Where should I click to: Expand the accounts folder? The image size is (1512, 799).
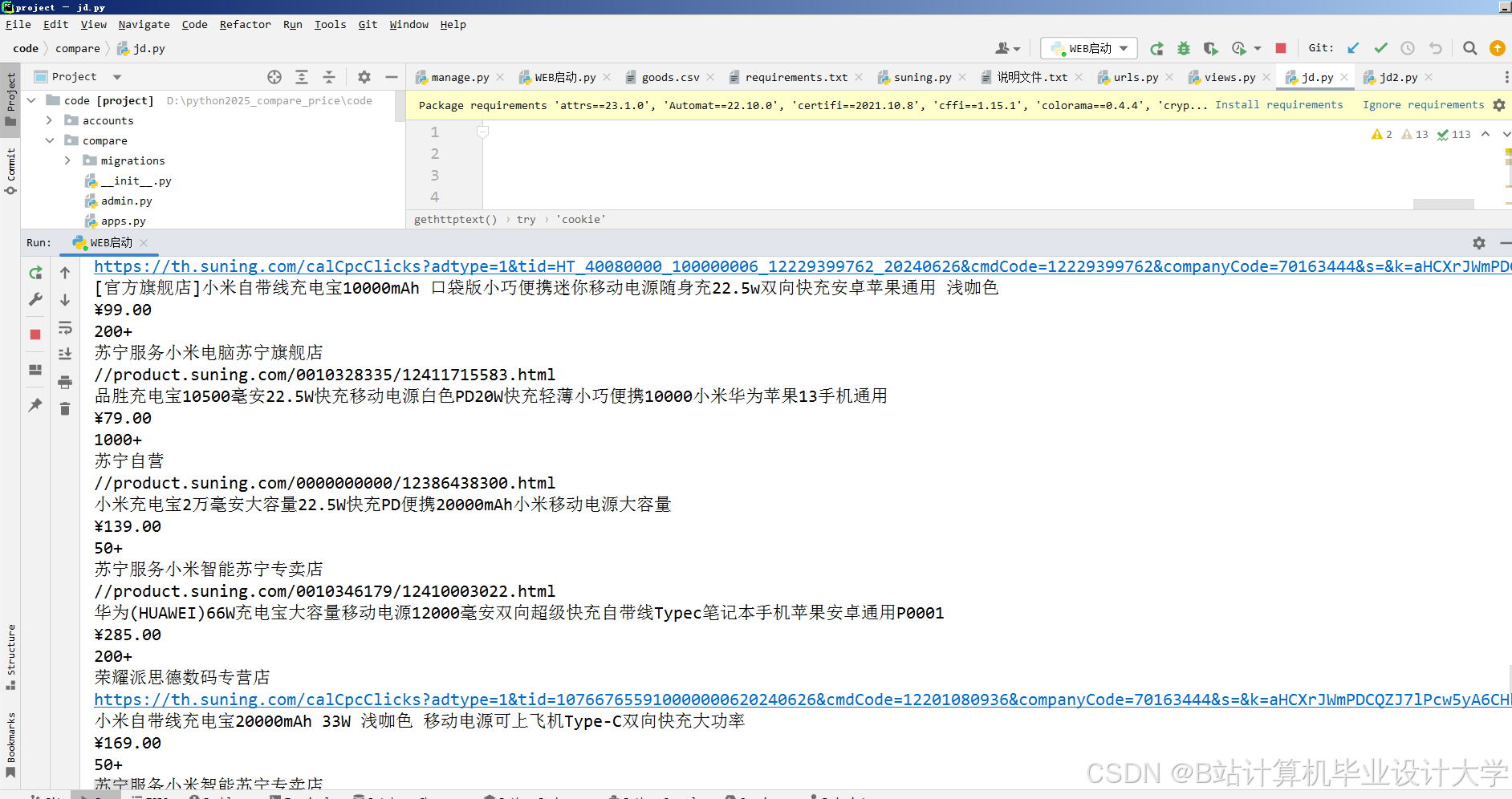pos(50,120)
